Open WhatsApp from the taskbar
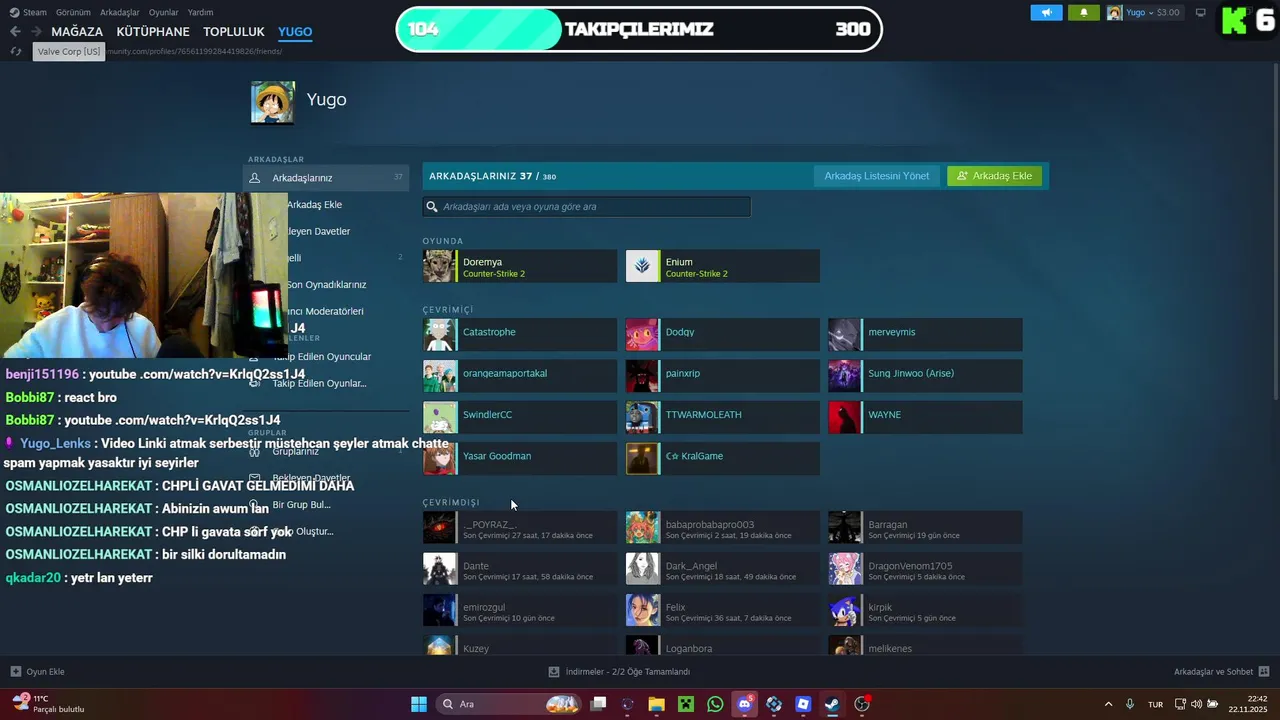 point(715,704)
